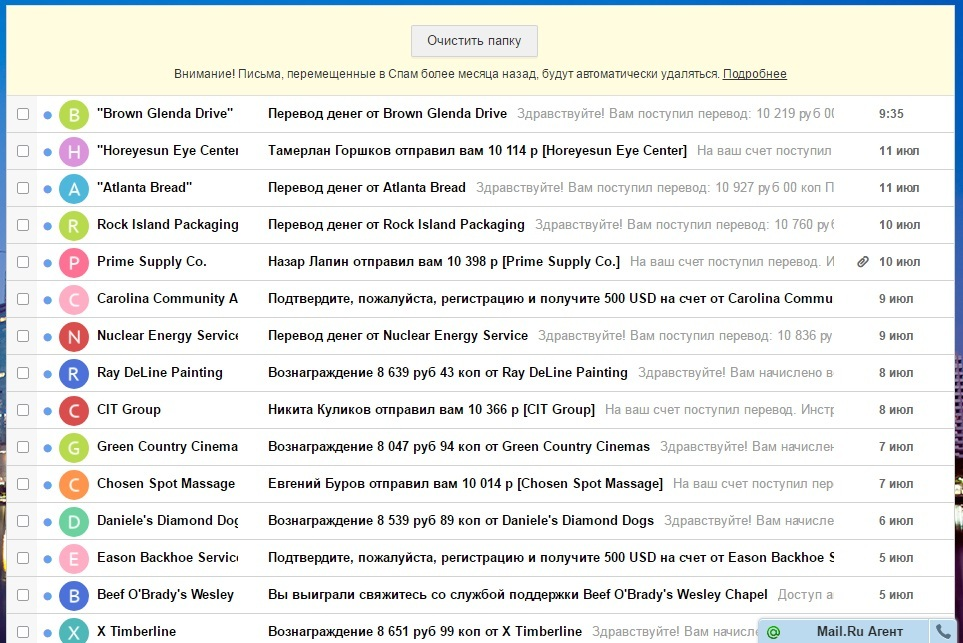The height and width of the screenshot is (643, 963).
Task: Open email "Никита Куликов отправил вам 10 366 р"
Action: pos(431,410)
